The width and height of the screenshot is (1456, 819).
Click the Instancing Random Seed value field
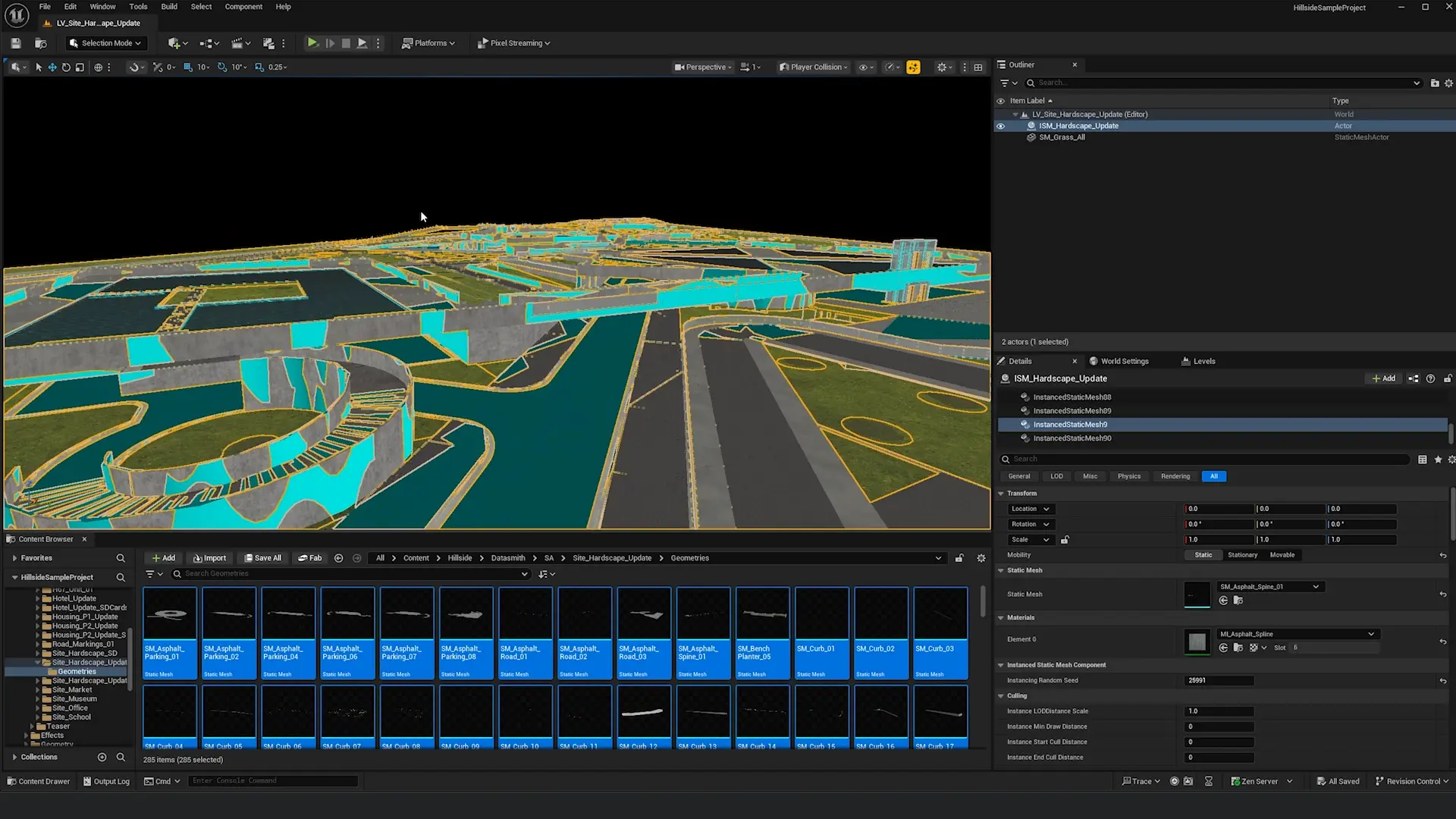[x=1219, y=682]
